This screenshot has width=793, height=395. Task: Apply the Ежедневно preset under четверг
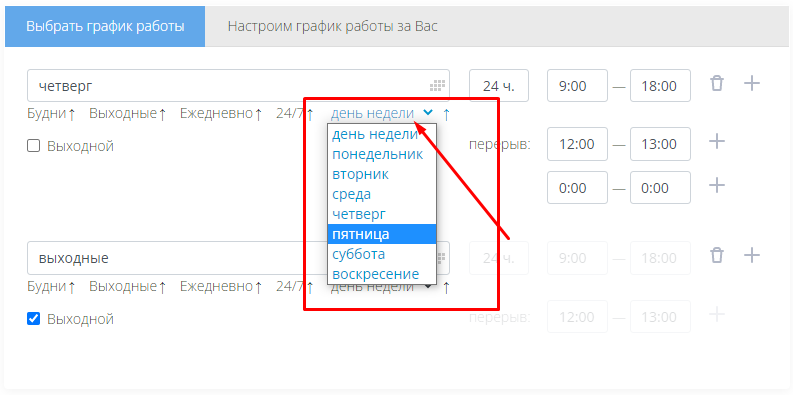click(221, 114)
